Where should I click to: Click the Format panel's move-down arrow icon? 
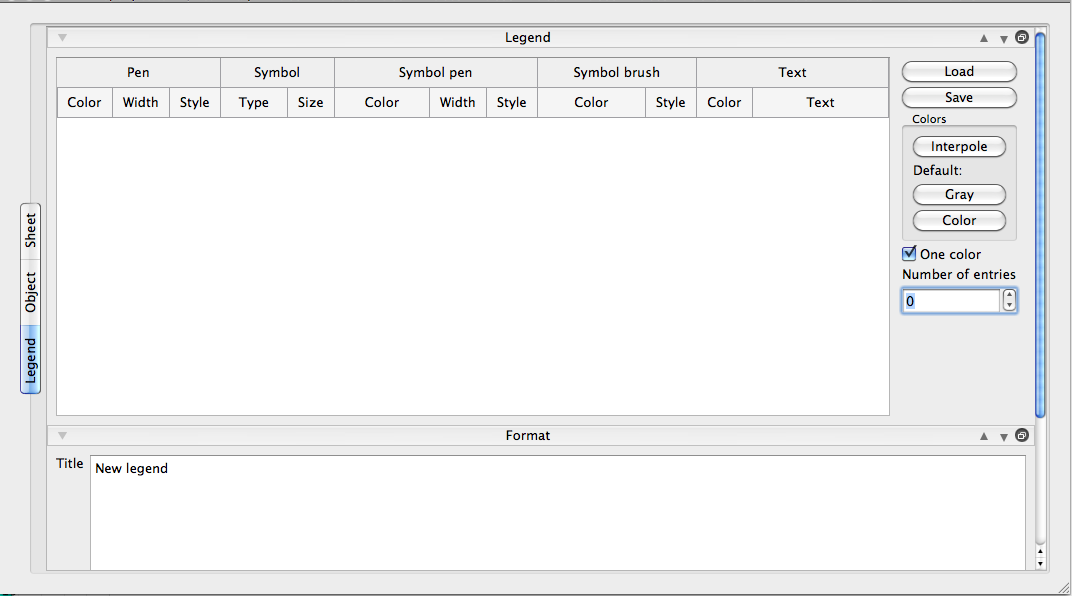(1003, 436)
